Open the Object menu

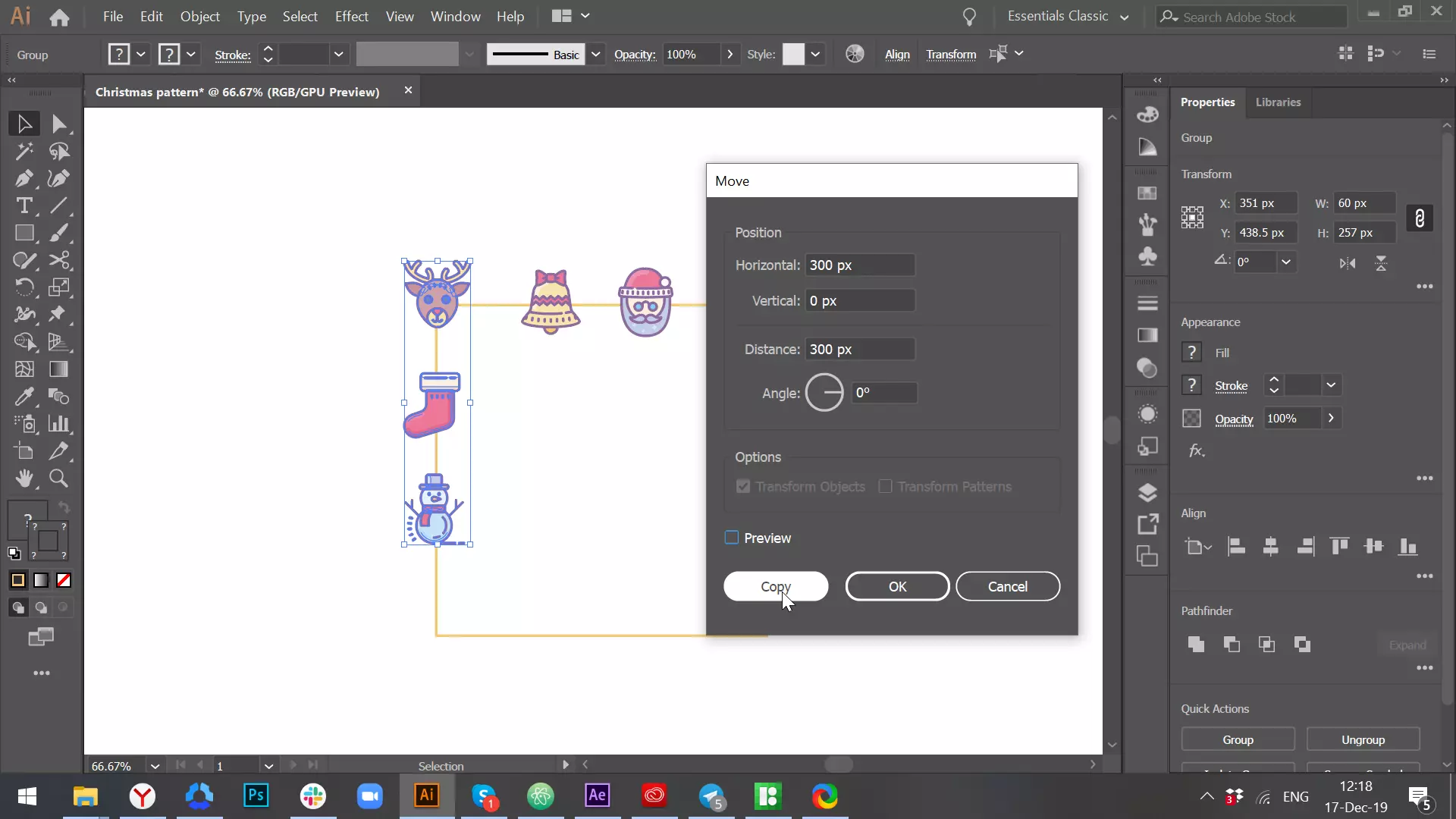click(199, 16)
